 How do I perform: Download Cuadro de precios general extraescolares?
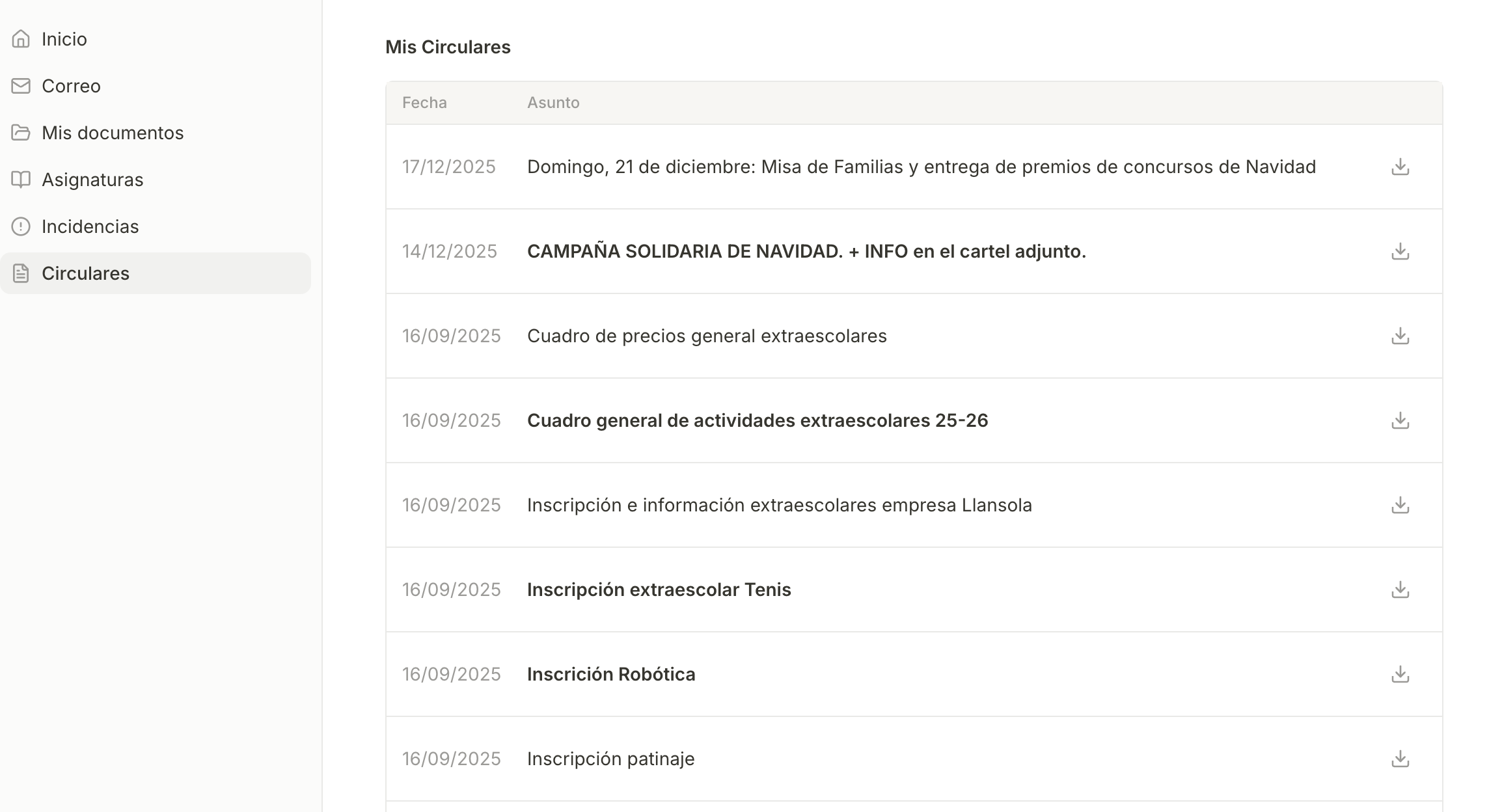point(1400,336)
